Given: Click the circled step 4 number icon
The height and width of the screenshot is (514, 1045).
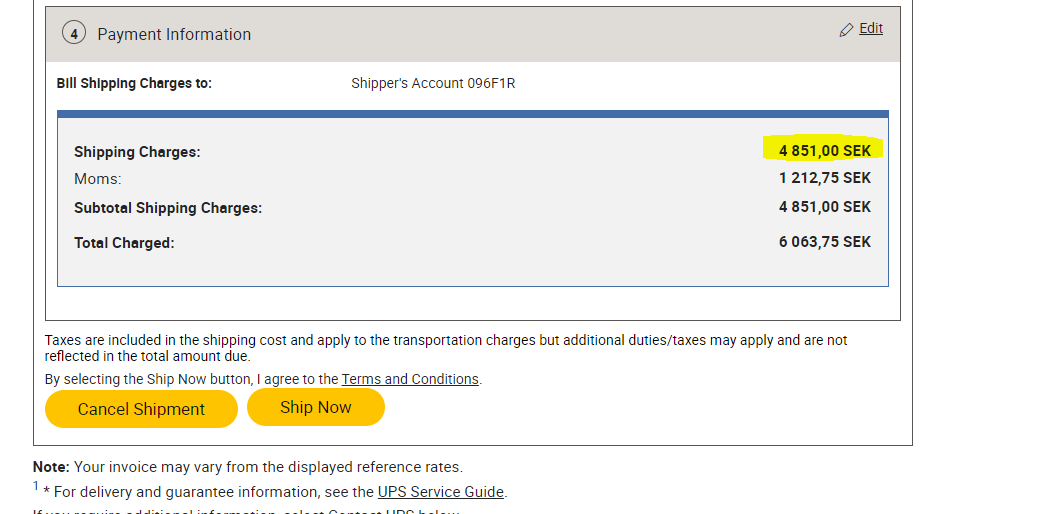Looking at the screenshot, I should tap(74, 33).
